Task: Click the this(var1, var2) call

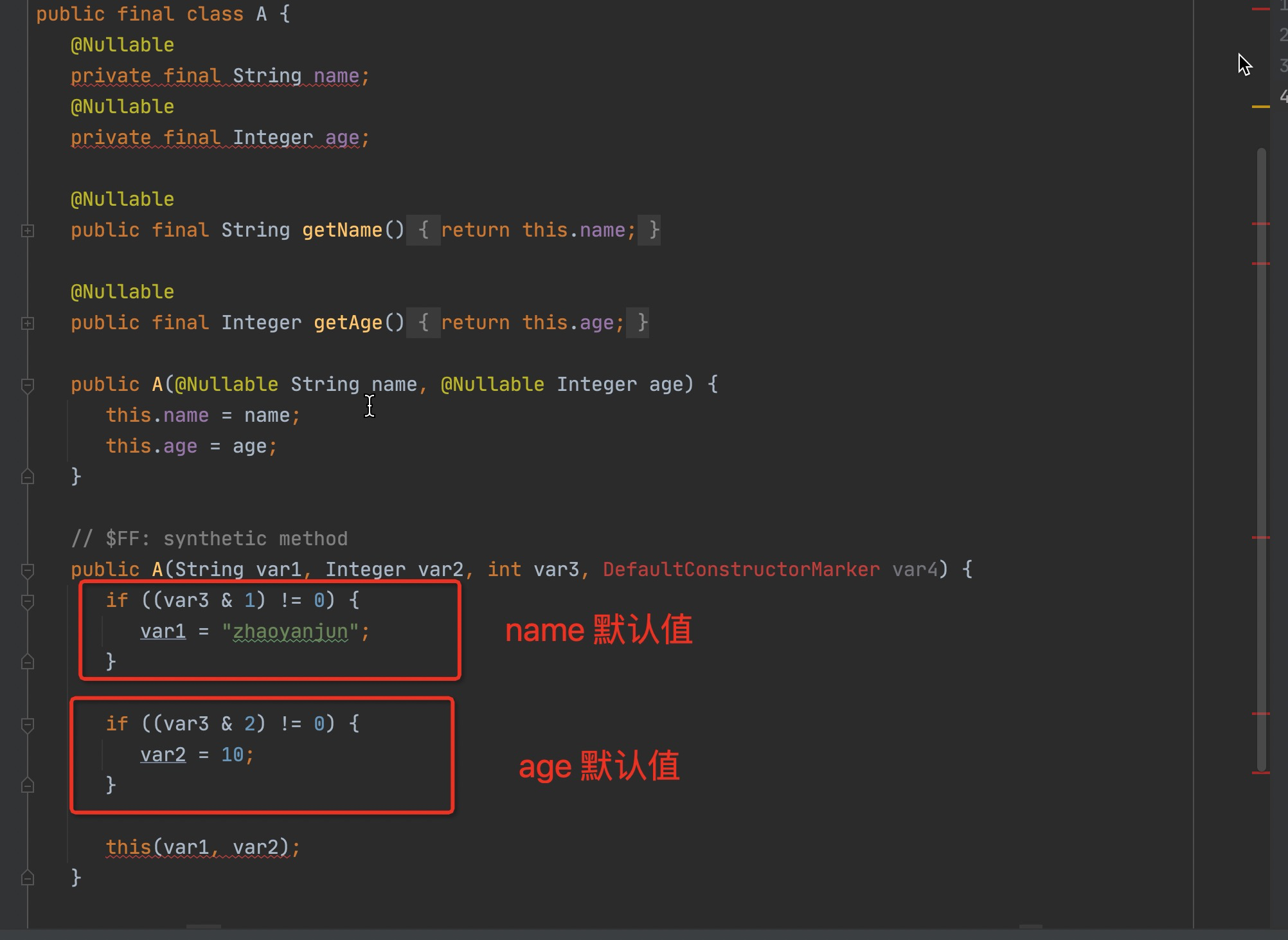Action: [202, 847]
